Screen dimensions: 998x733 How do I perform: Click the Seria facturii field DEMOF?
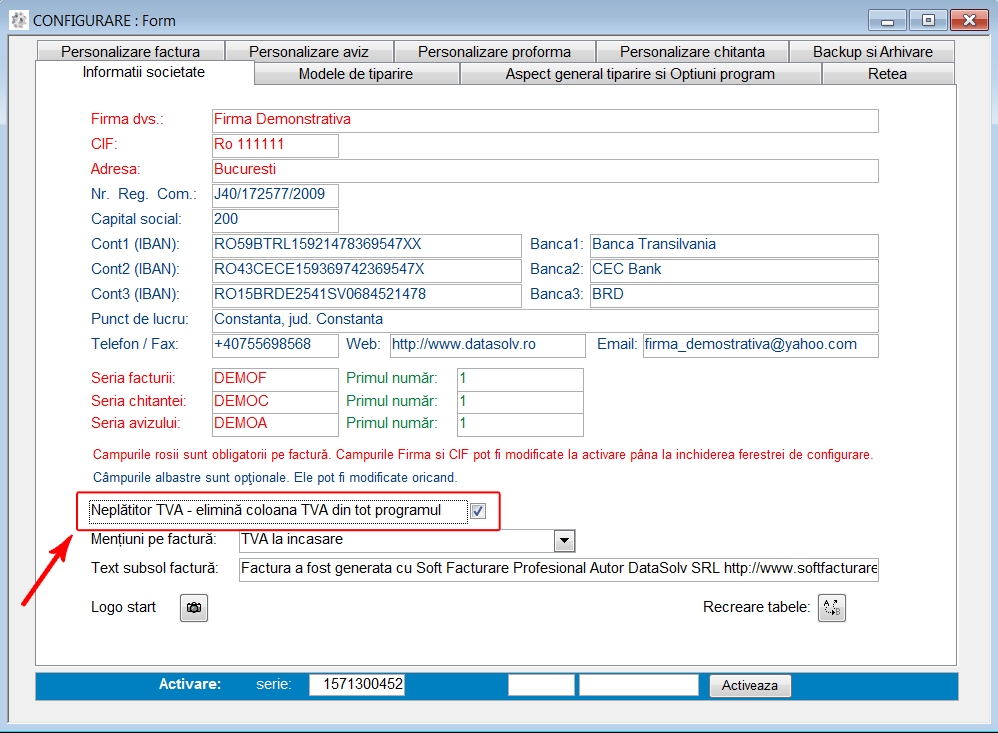pos(275,379)
